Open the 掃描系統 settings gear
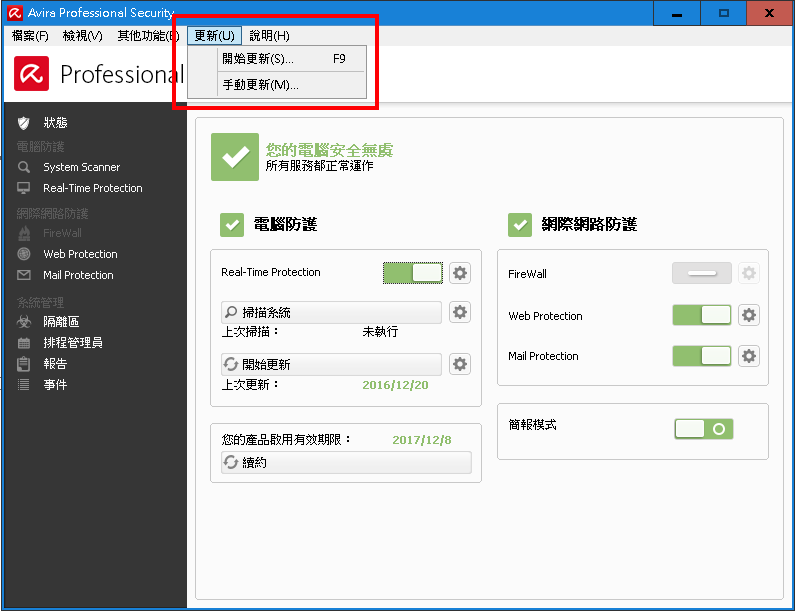The height and width of the screenshot is (611, 795). tap(460, 312)
